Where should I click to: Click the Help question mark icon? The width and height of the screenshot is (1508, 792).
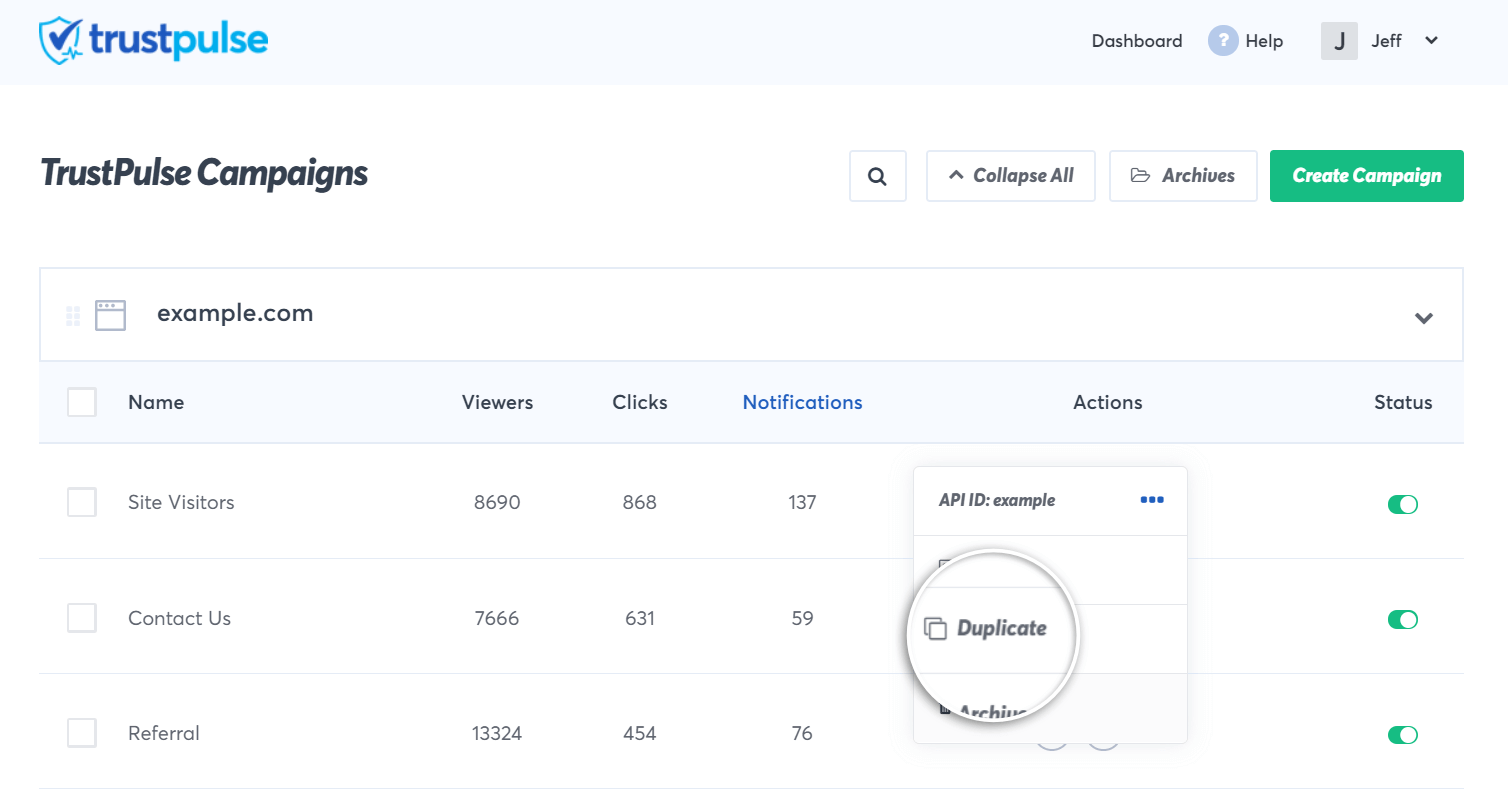point(1223,41)
